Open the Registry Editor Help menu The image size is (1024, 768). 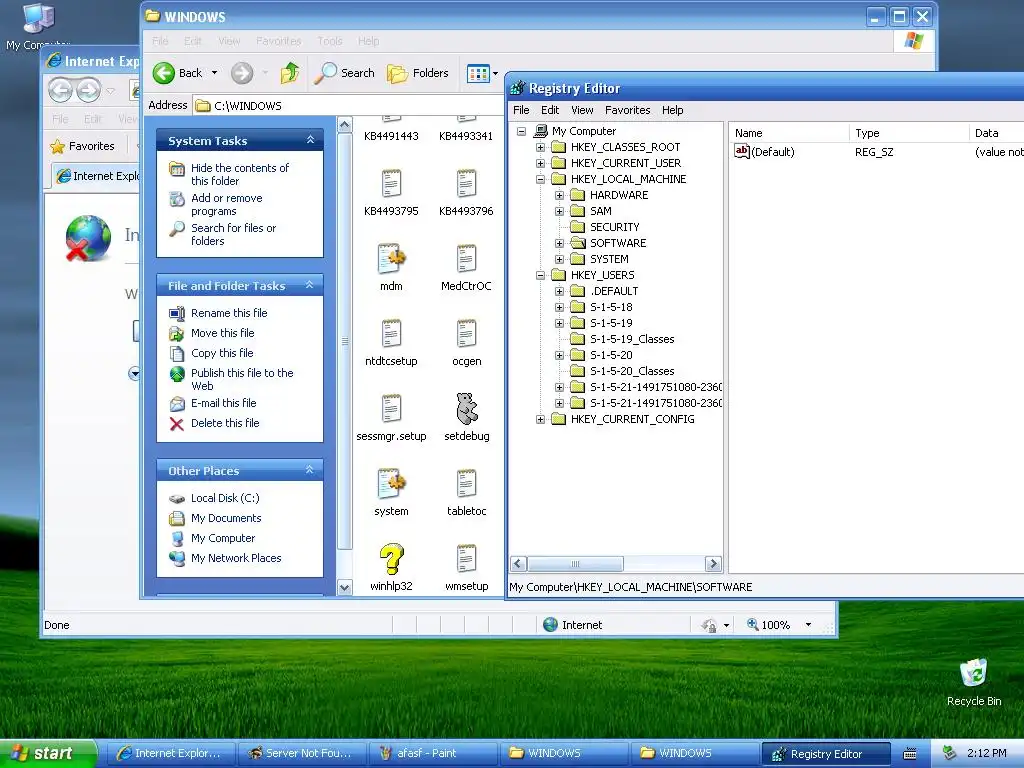click(x=672, y=110)
